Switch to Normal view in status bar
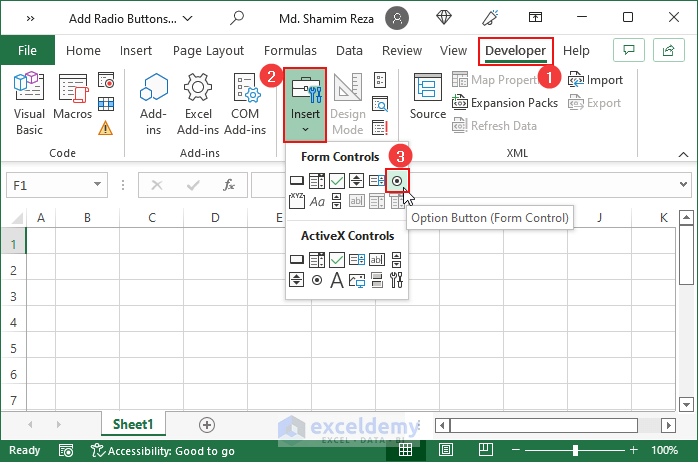This screenshot has height=462, width=698. (405, 450)
